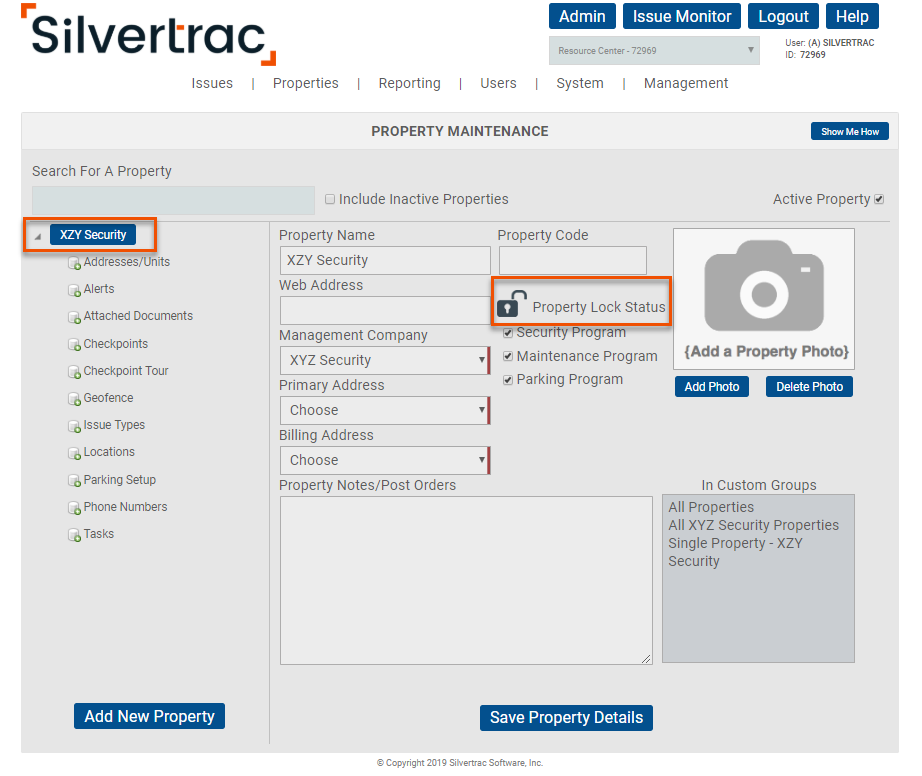
Task: Open the Properties menu
Action: (305, 83)
